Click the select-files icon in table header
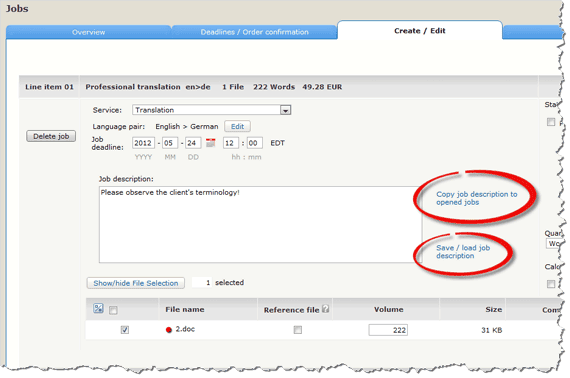This screenshot has height=378, width=570. (x=98, y=309)
